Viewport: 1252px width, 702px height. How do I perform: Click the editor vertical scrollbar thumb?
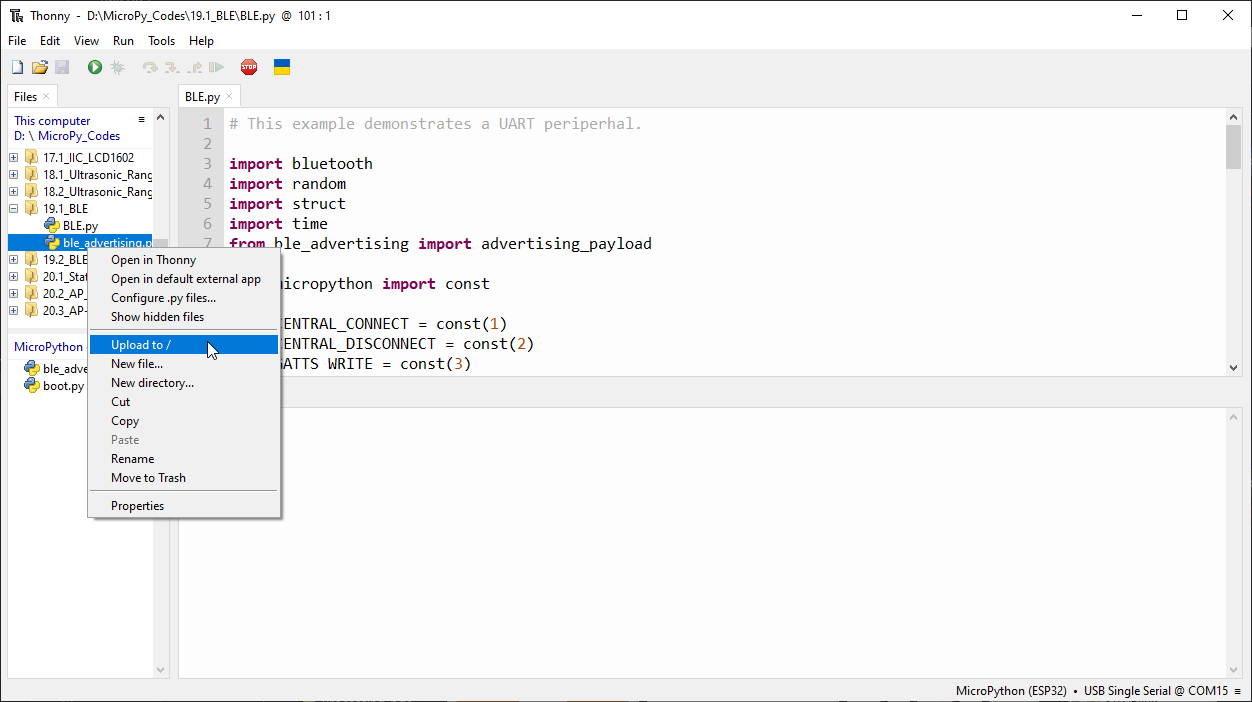tap(1233, 148)
